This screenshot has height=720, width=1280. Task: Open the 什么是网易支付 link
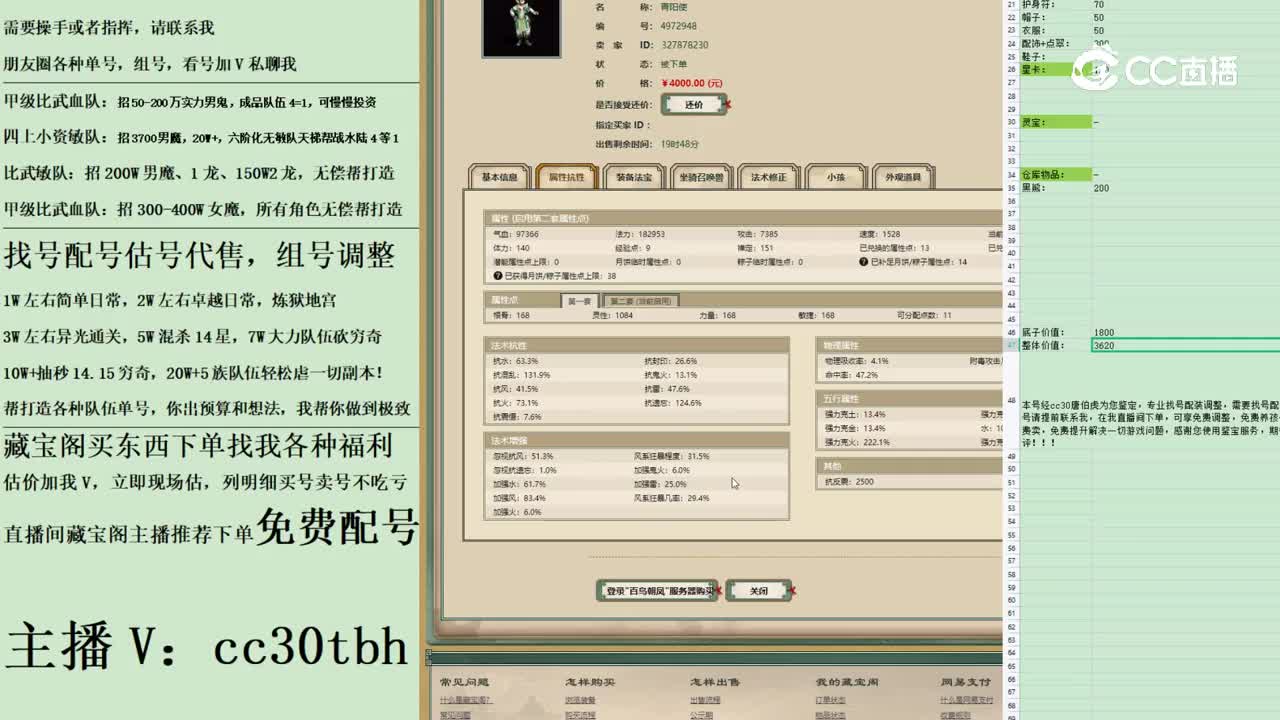click(967, 700)
